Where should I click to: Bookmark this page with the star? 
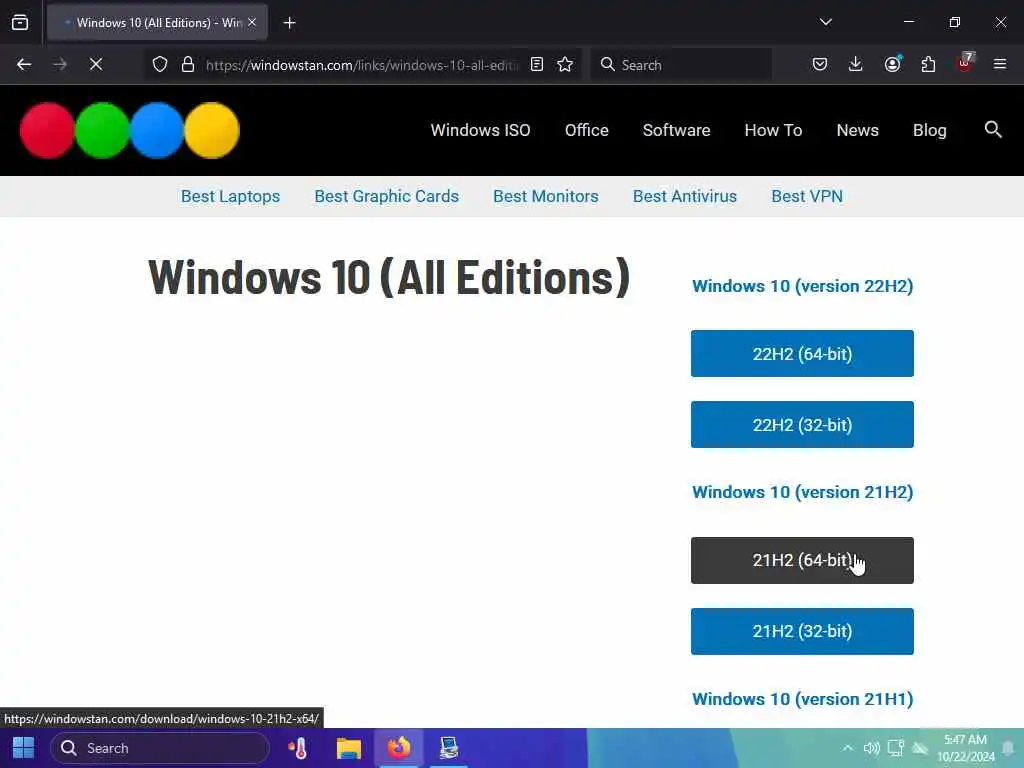coord(565,64)
